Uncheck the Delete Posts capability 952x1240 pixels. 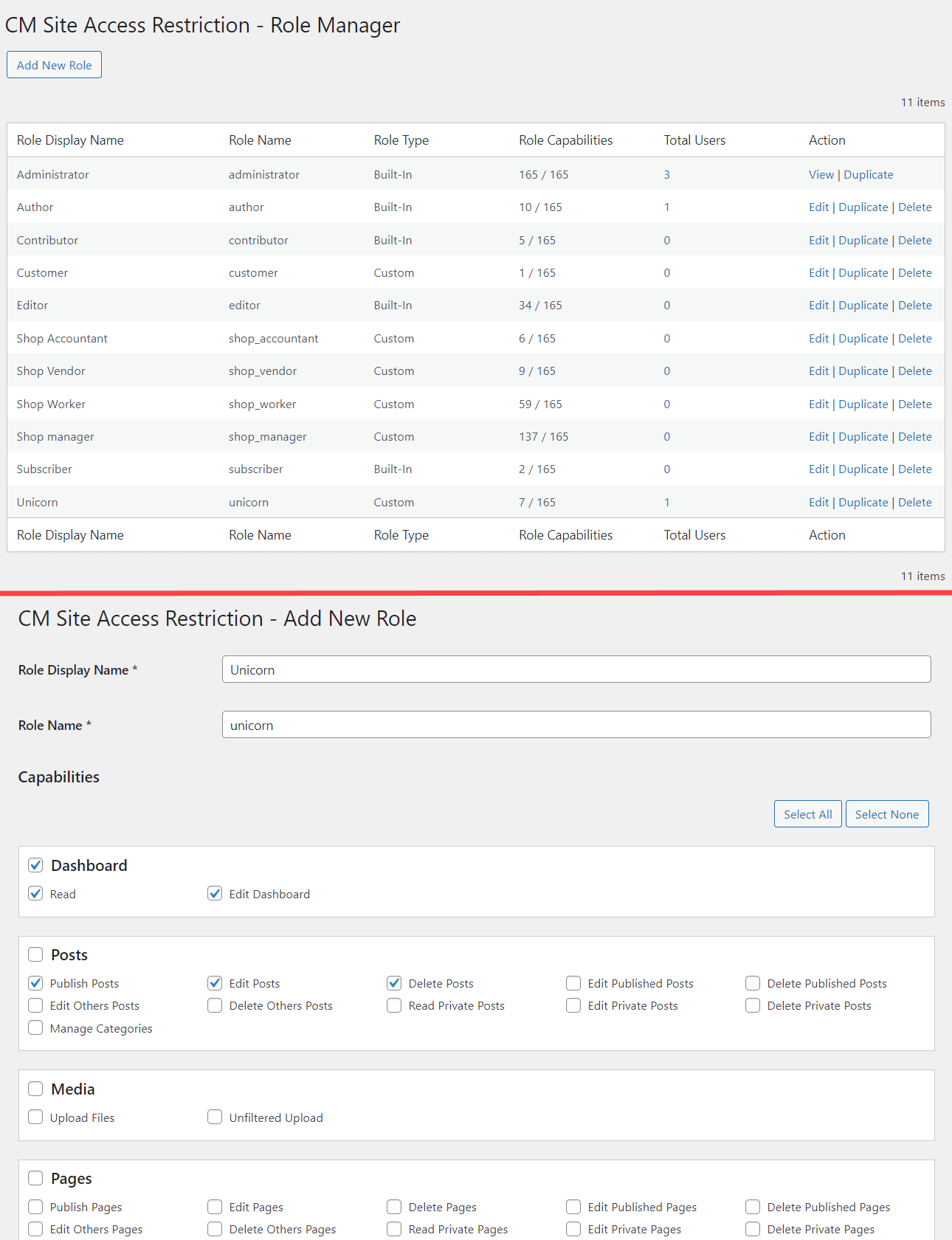click(394, 983)
